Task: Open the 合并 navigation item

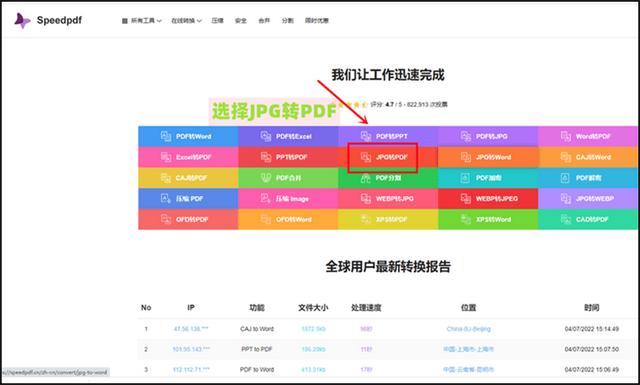Action: click(264, 20)
